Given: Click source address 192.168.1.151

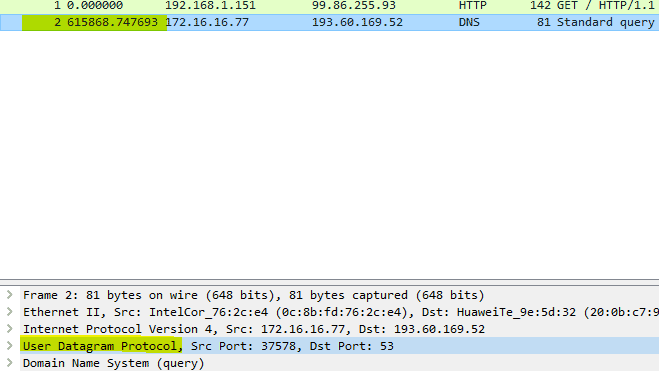Looking at the screenshot, I should click(x=210, y=5).
